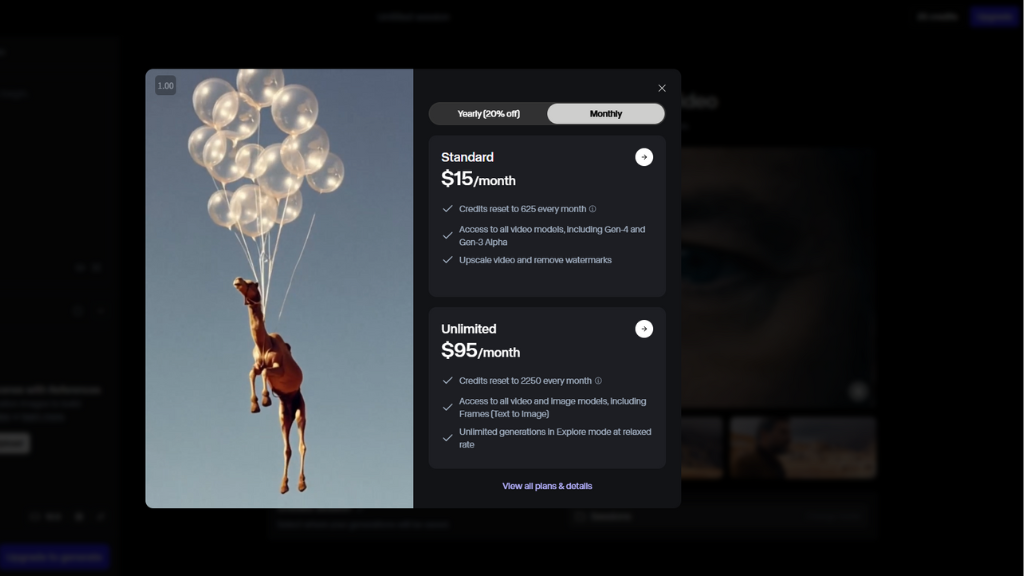Image resolution: width=1024 pixels, height=576 pixels.
Task: Click the Standard plan title
Action: 467,157
